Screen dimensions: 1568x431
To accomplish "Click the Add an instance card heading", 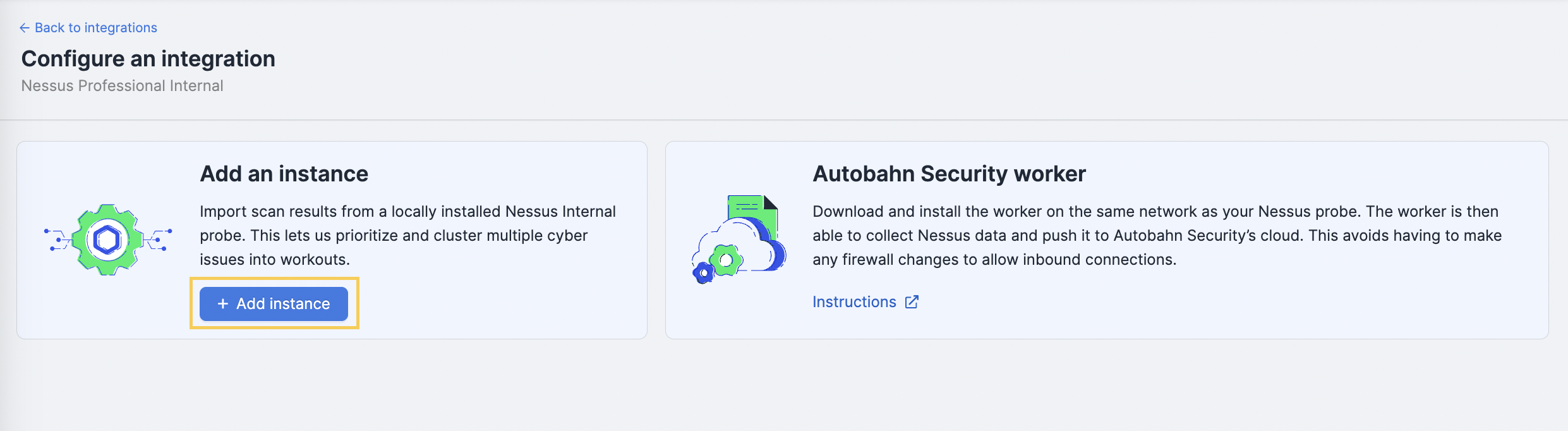I will coord(284,174).
